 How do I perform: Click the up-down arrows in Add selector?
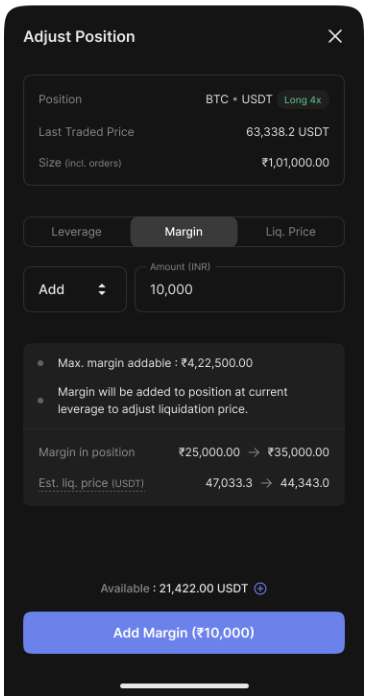pyautogui.click(x=102, y=289)
